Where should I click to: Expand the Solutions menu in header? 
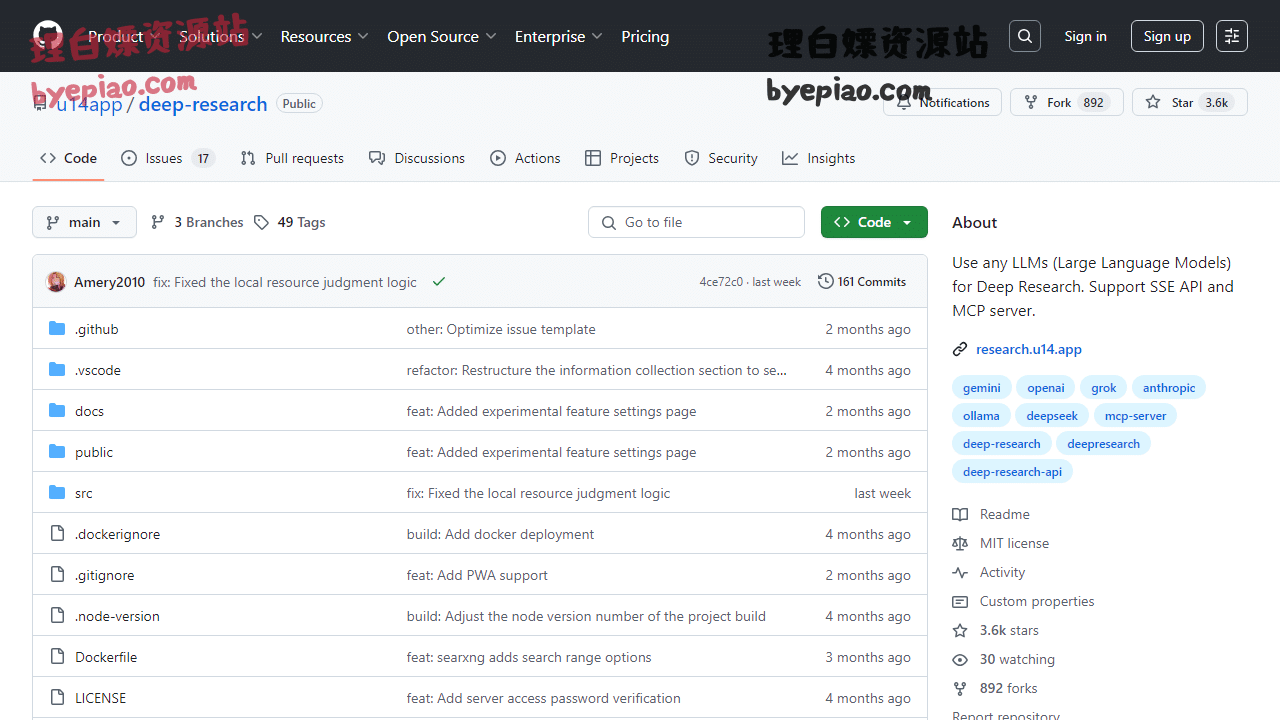pyautogui.click(x=220, y=36)
